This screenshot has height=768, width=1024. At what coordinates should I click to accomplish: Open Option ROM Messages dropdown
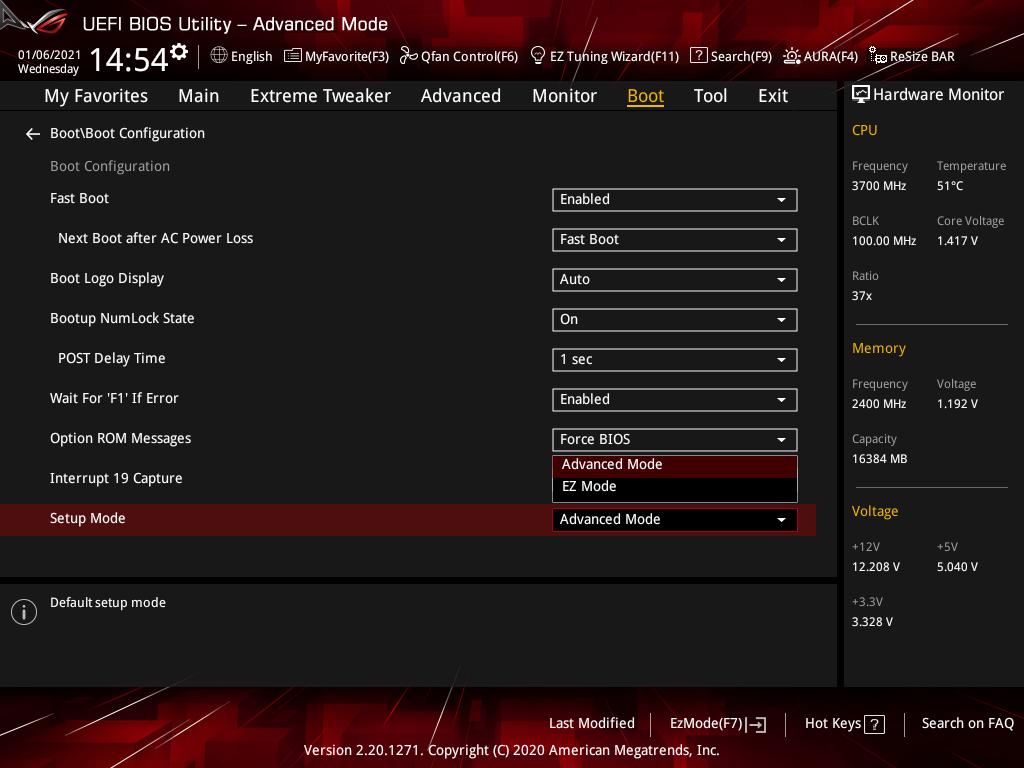pos(675,440)
